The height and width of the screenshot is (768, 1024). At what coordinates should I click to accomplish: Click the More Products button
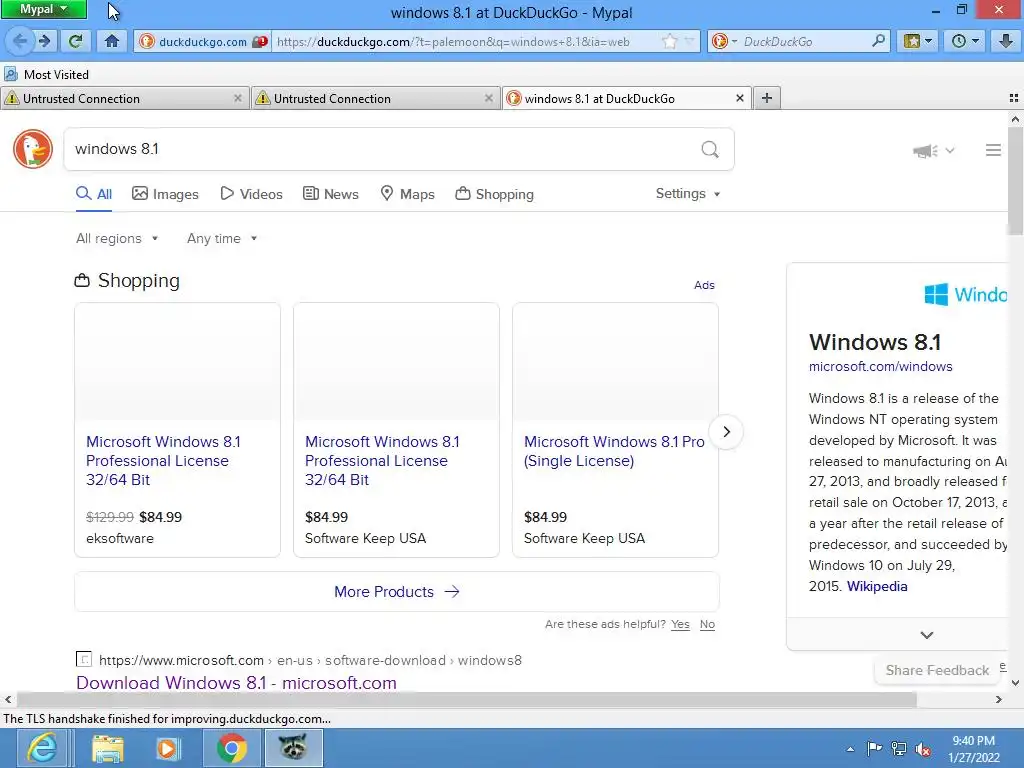[397, 592]
